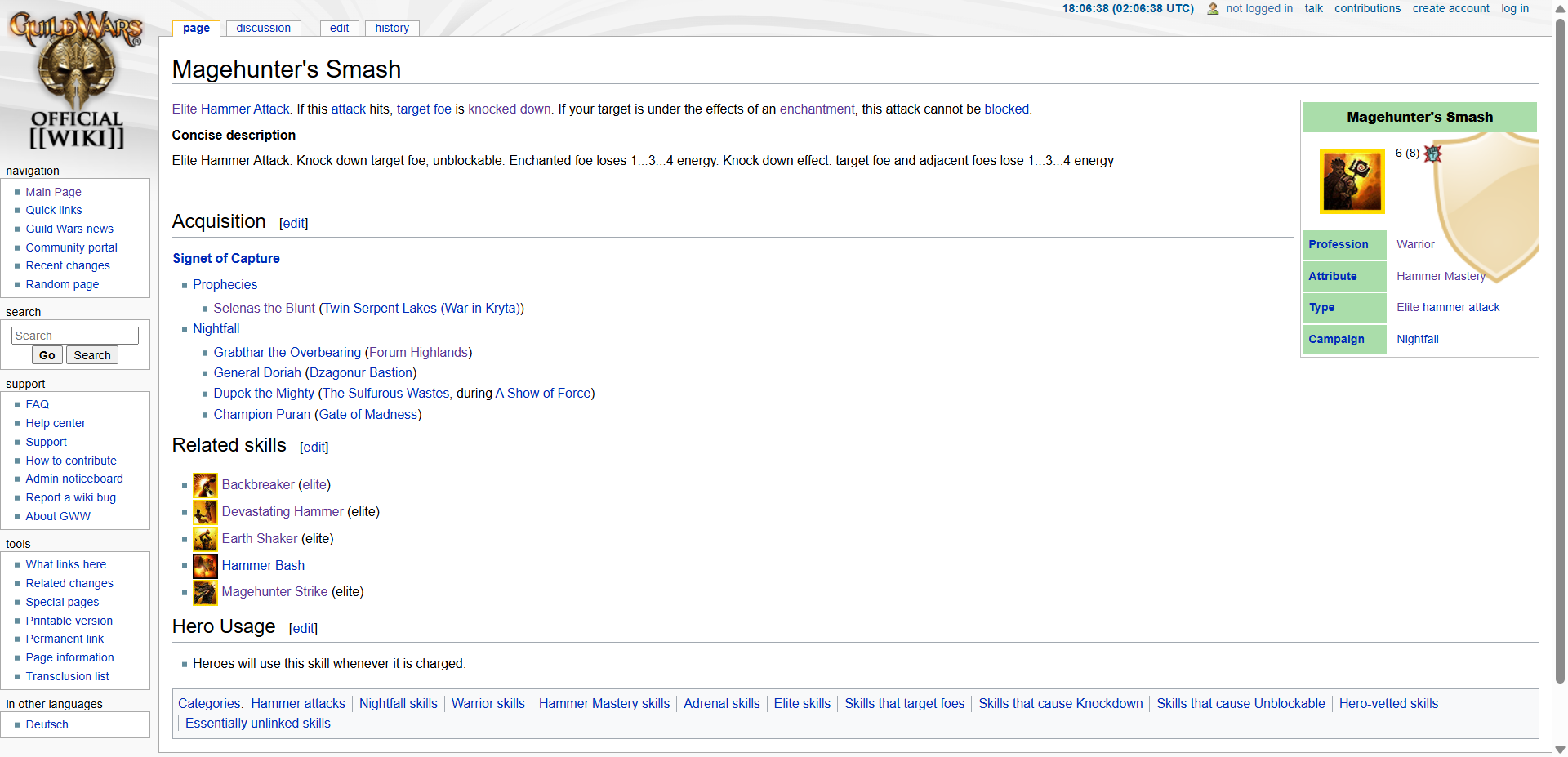Edit the Acquisition section

pos(294,223)
